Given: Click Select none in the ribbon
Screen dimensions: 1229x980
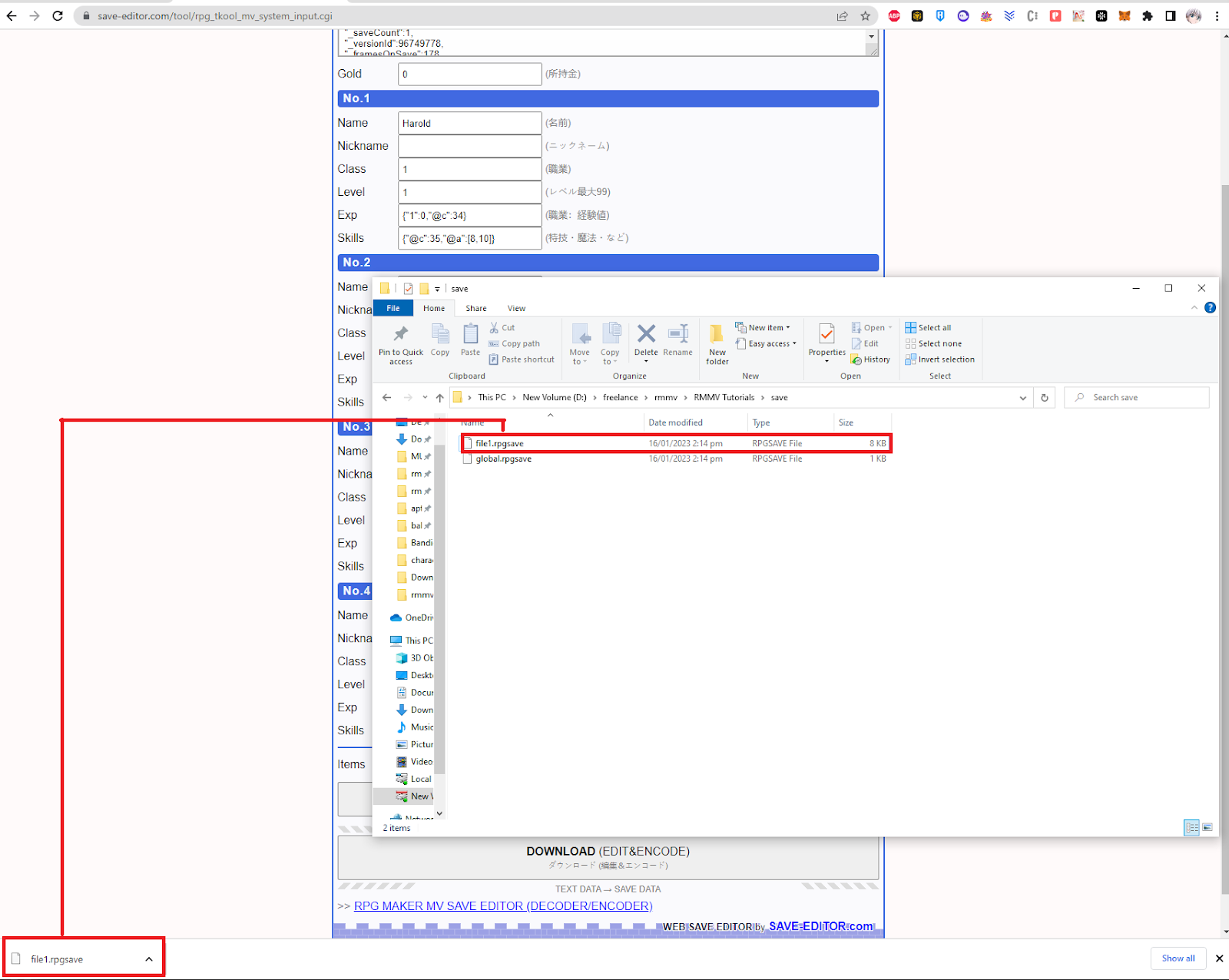Looking at the screenshot, I should 933,343.
